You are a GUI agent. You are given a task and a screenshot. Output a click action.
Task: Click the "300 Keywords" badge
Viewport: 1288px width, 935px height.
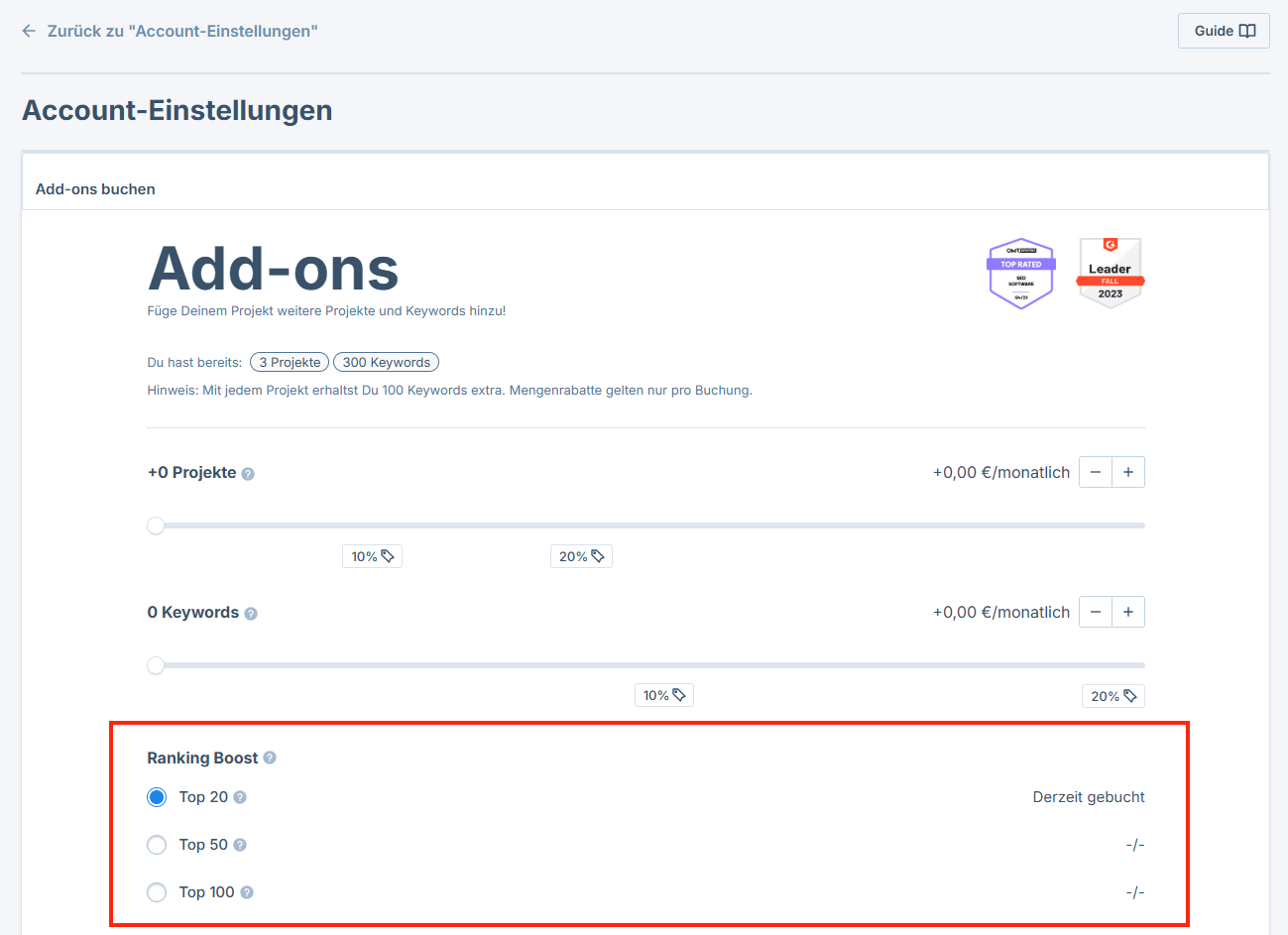[x=386, y=362]
